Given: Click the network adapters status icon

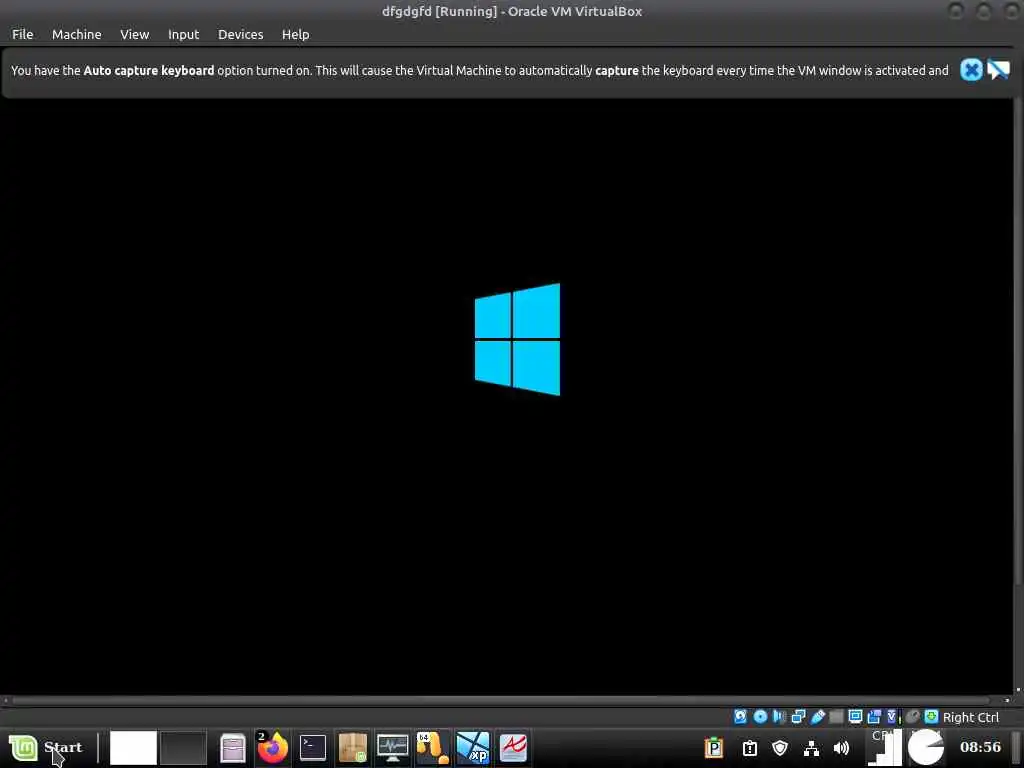Looking at the screenshot, I should coord(798,717).
